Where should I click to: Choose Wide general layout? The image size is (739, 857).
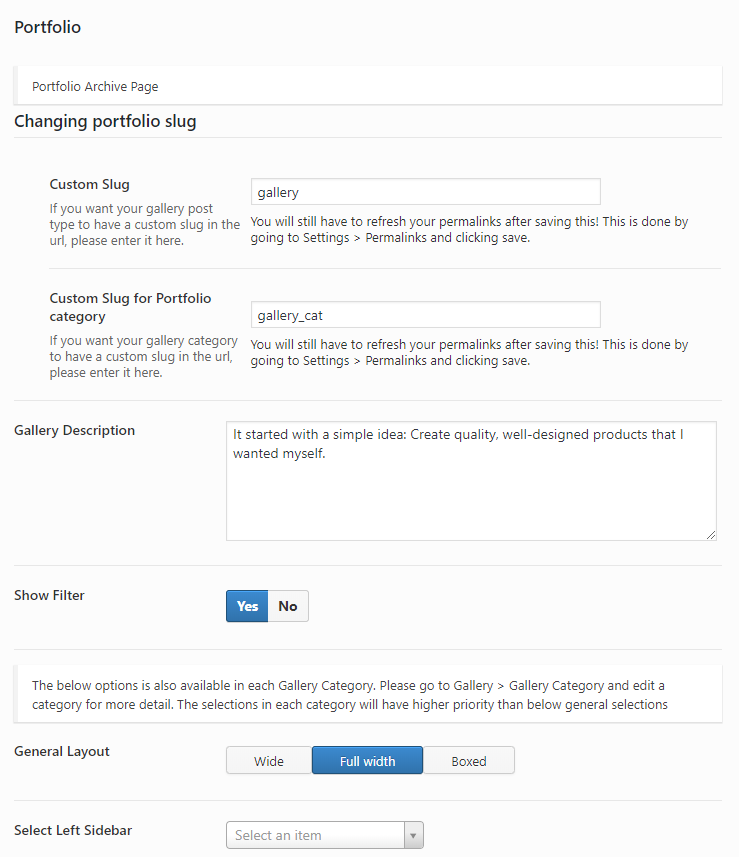point(269,760)
